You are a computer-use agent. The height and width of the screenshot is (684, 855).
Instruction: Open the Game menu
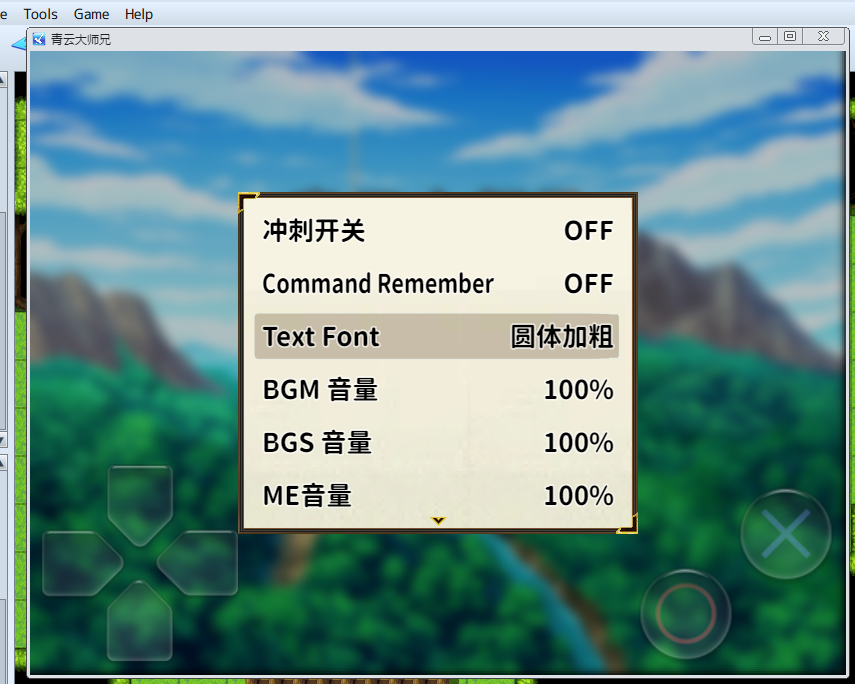91,14
